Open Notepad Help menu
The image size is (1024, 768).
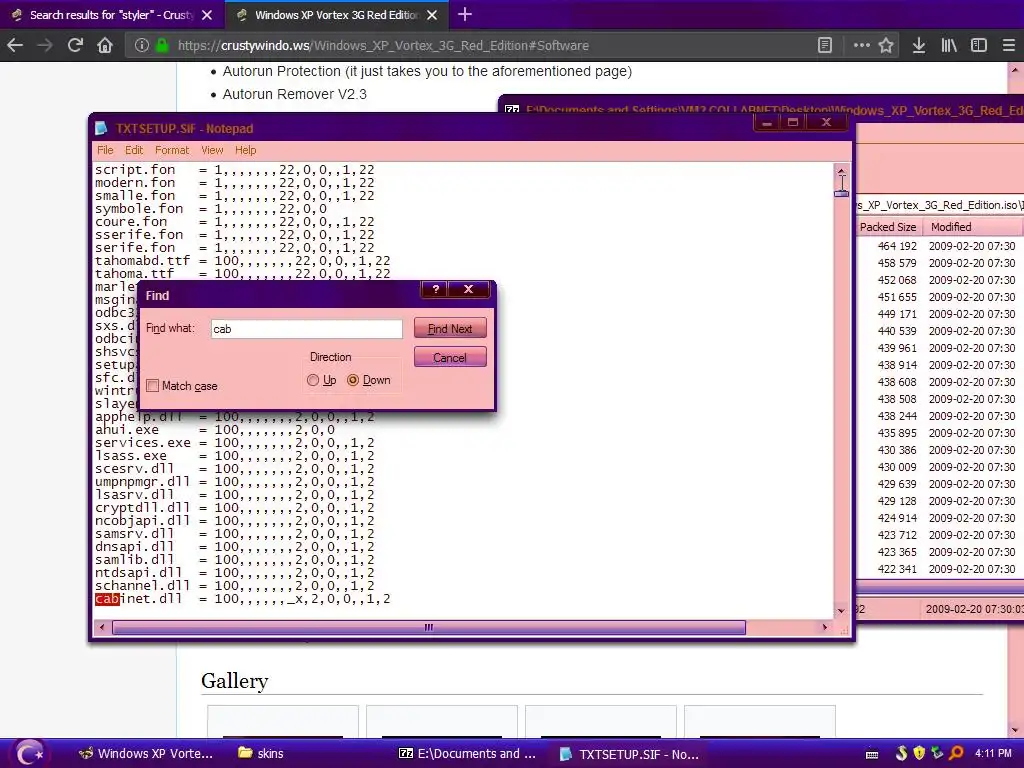click(246, 150)
